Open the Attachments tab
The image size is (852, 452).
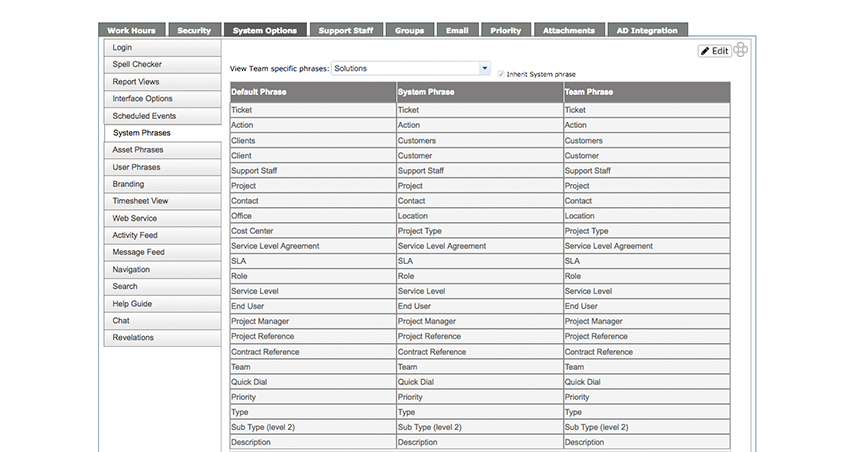[x=569, y=30]
